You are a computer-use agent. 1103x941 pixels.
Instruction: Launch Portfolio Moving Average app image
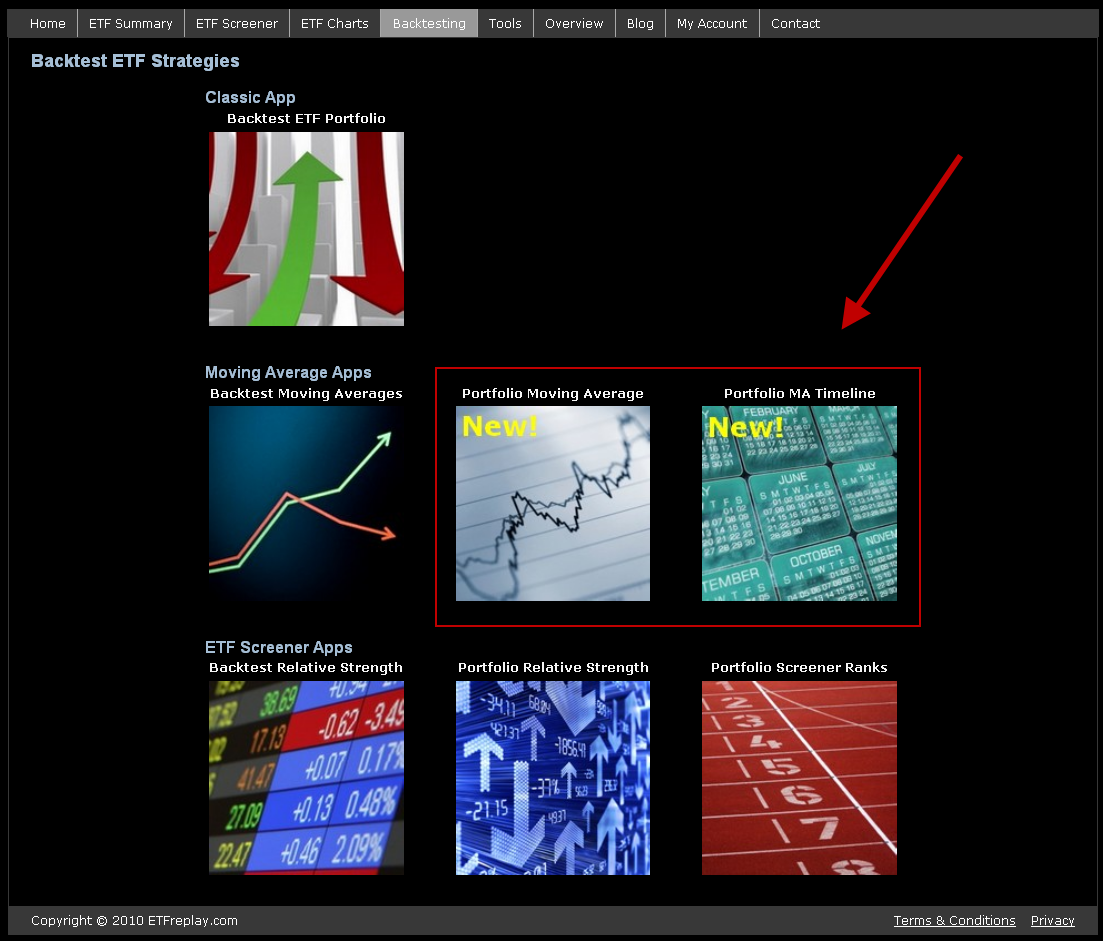[x=553, y=503]
